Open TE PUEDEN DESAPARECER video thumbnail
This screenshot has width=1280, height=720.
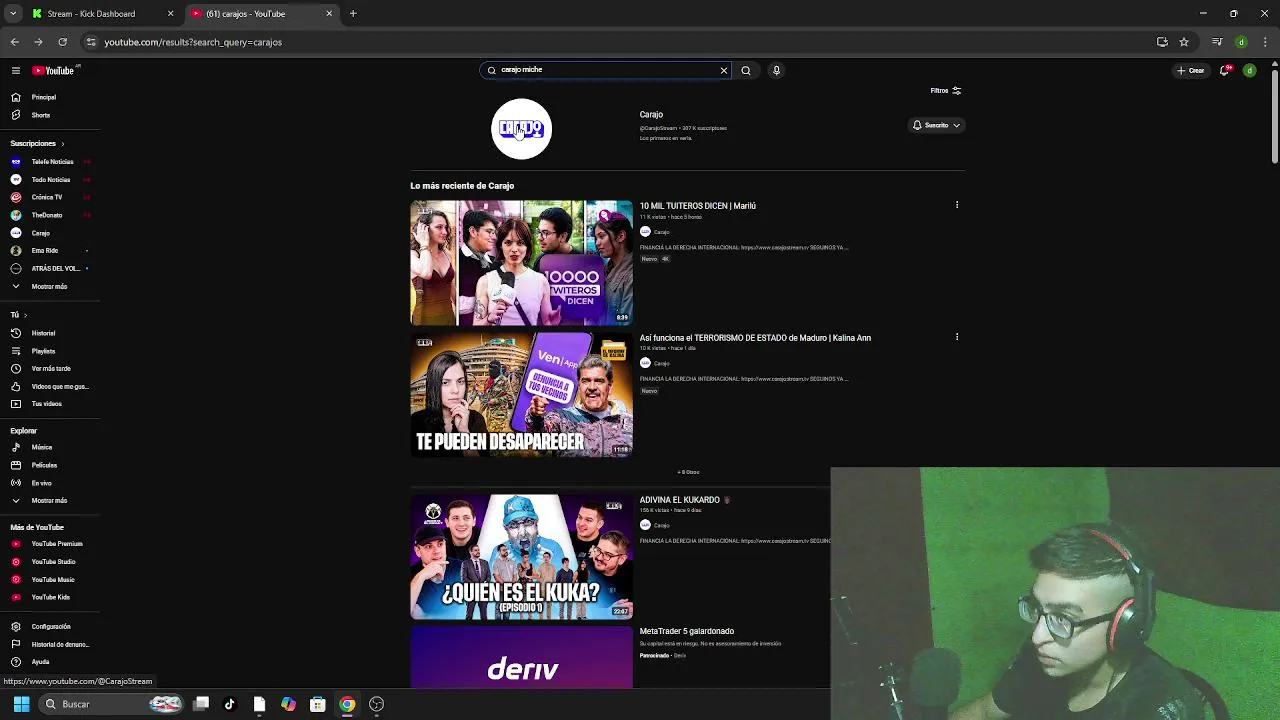pos(521,395)
